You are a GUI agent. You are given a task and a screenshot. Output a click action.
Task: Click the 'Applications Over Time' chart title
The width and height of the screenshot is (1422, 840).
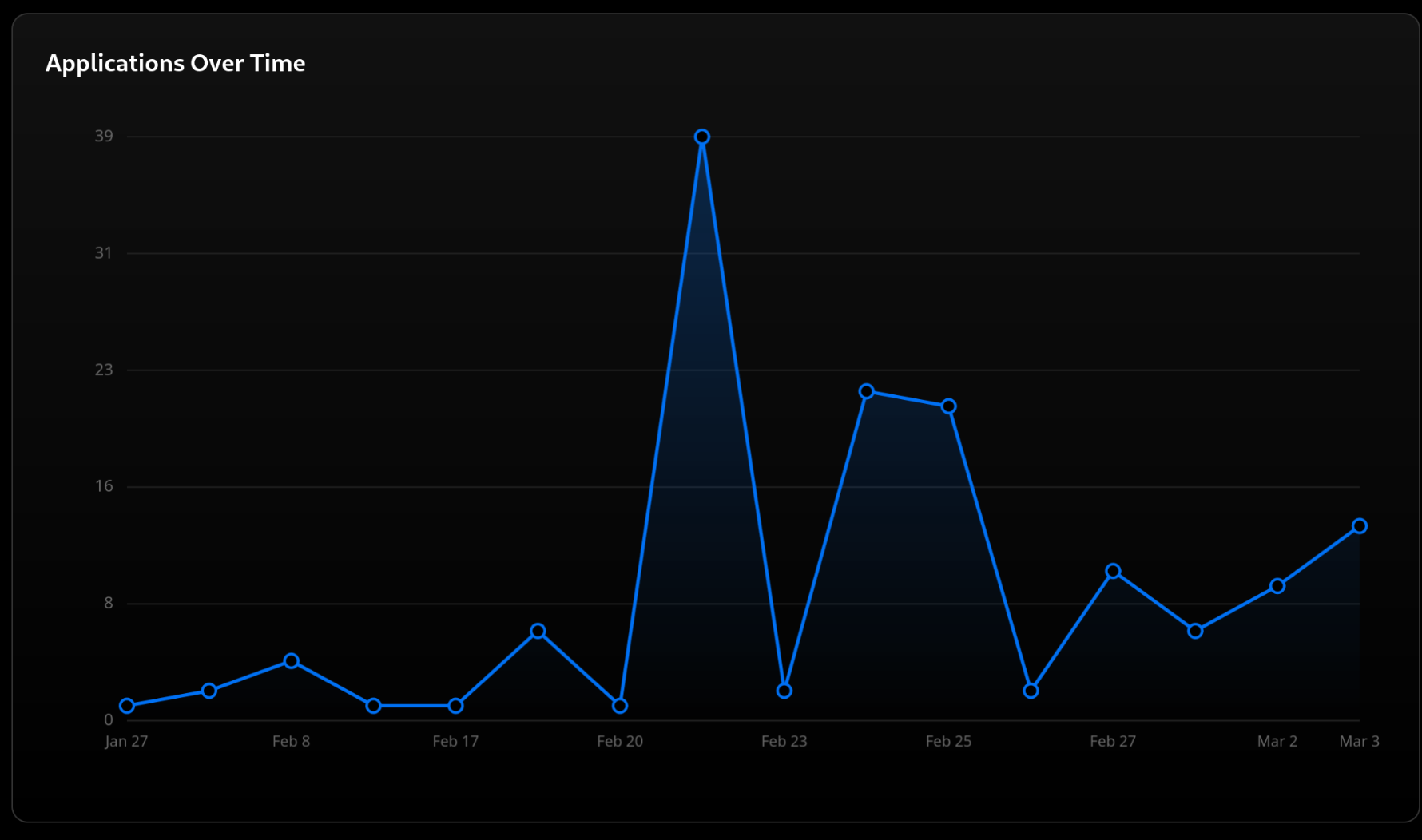coord(176,63)
